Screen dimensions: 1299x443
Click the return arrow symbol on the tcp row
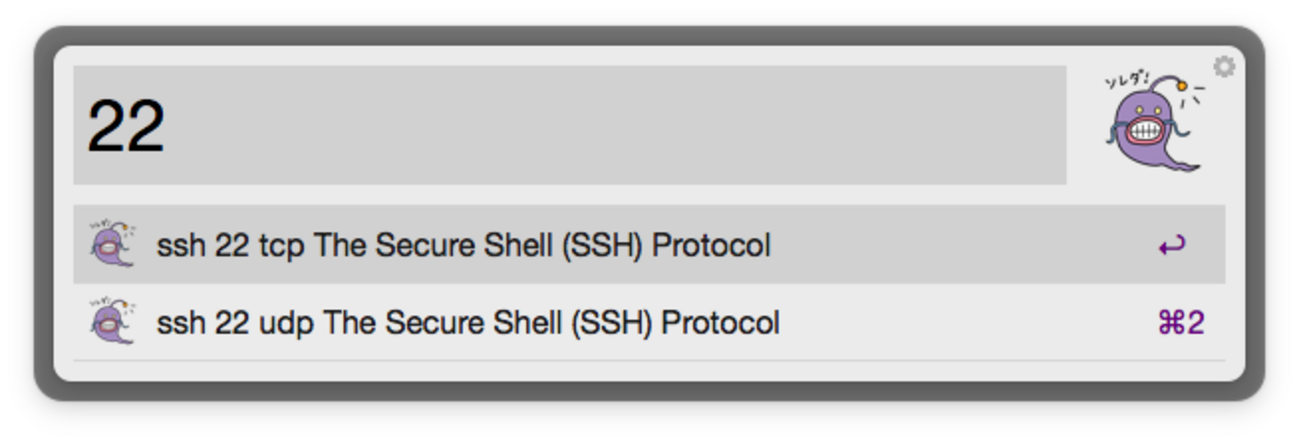[1171, 245]
